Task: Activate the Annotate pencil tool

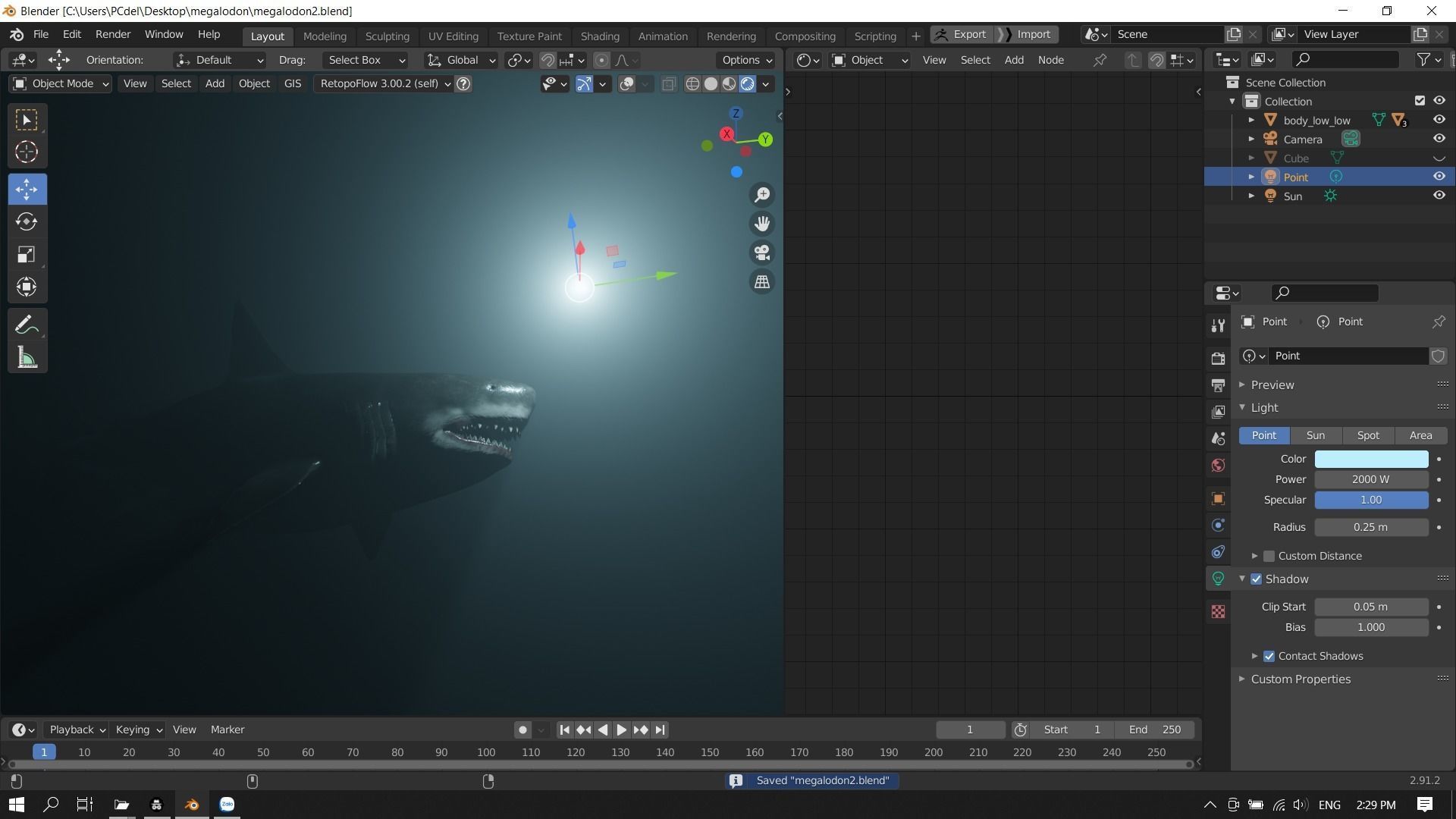Action: pyautogui.click(x=27, y=325)
